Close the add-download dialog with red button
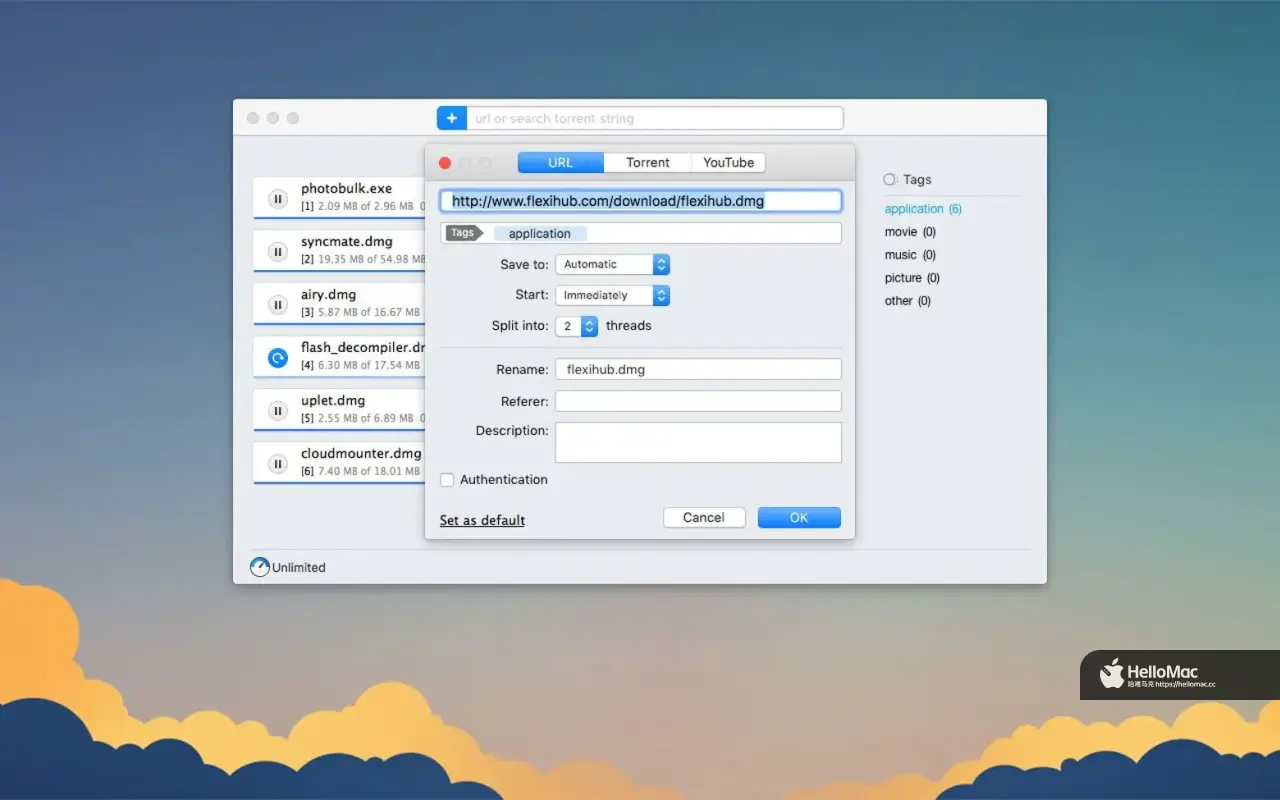Image resolution: width=1280 pixels, height=800 pixels. pos(445,163)
